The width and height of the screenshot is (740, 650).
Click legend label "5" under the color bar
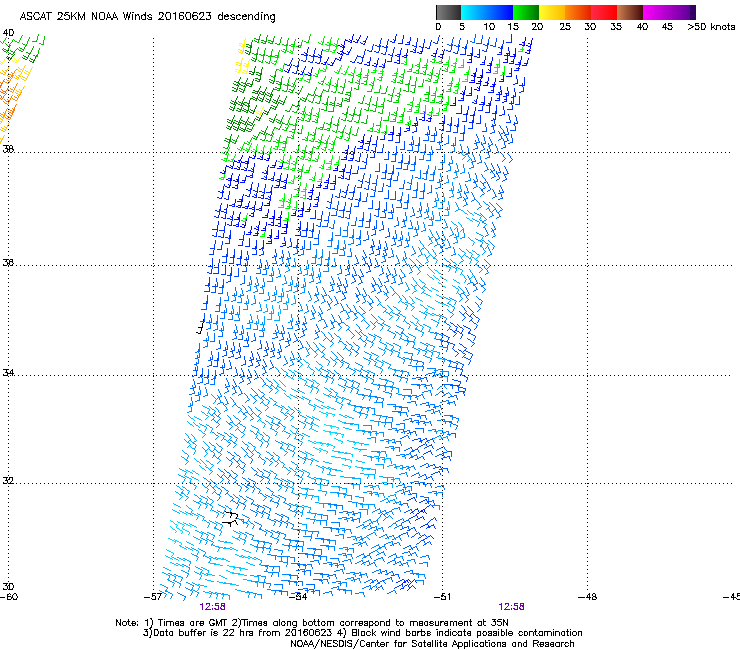click(462, 27)
